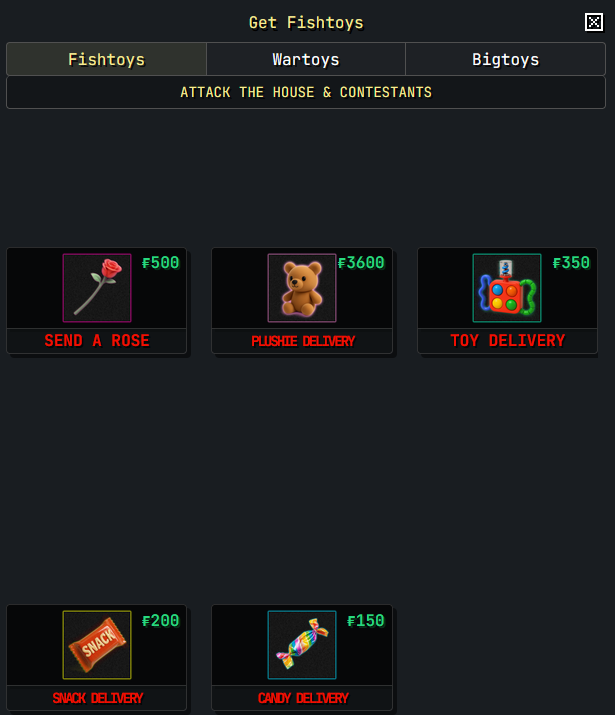Click the 150 price on candy card
This screenshot has width=615, height=715.
click(x=366, y=621)
